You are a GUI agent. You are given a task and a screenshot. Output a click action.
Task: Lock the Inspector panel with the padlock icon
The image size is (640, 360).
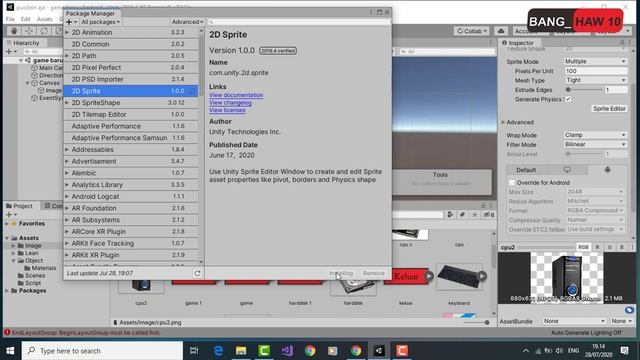tap(622, 42)
